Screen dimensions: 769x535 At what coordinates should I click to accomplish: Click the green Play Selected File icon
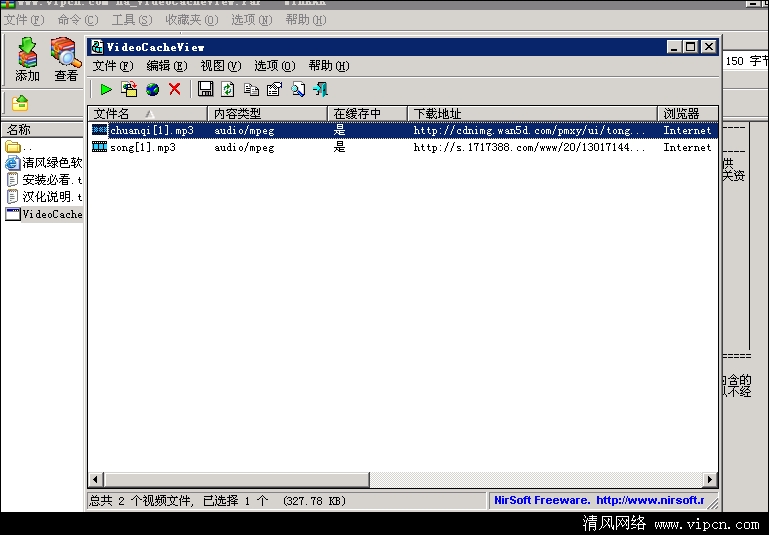point(105,89)
